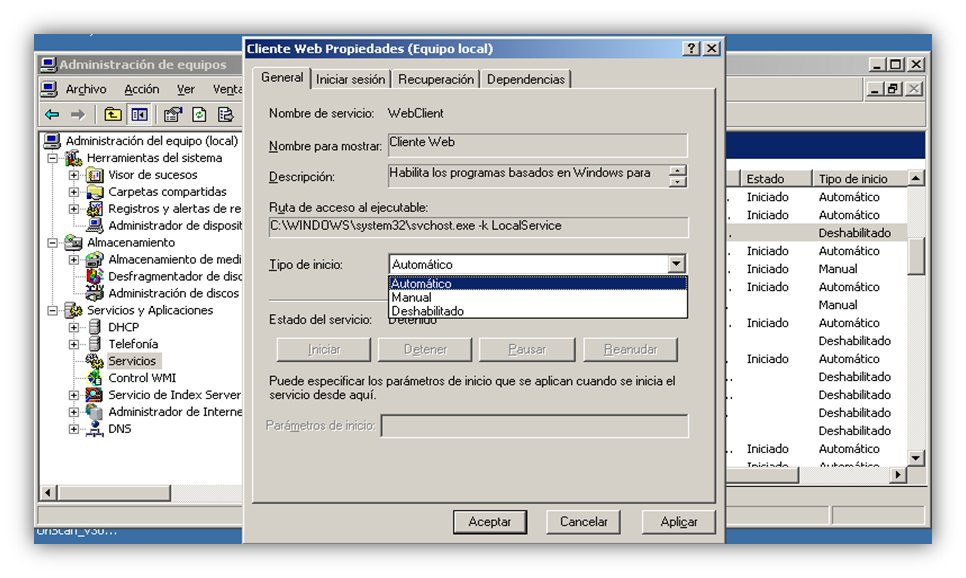Click the Tipo de inicio column header
966x578 pixels.
tap(859, 179)
